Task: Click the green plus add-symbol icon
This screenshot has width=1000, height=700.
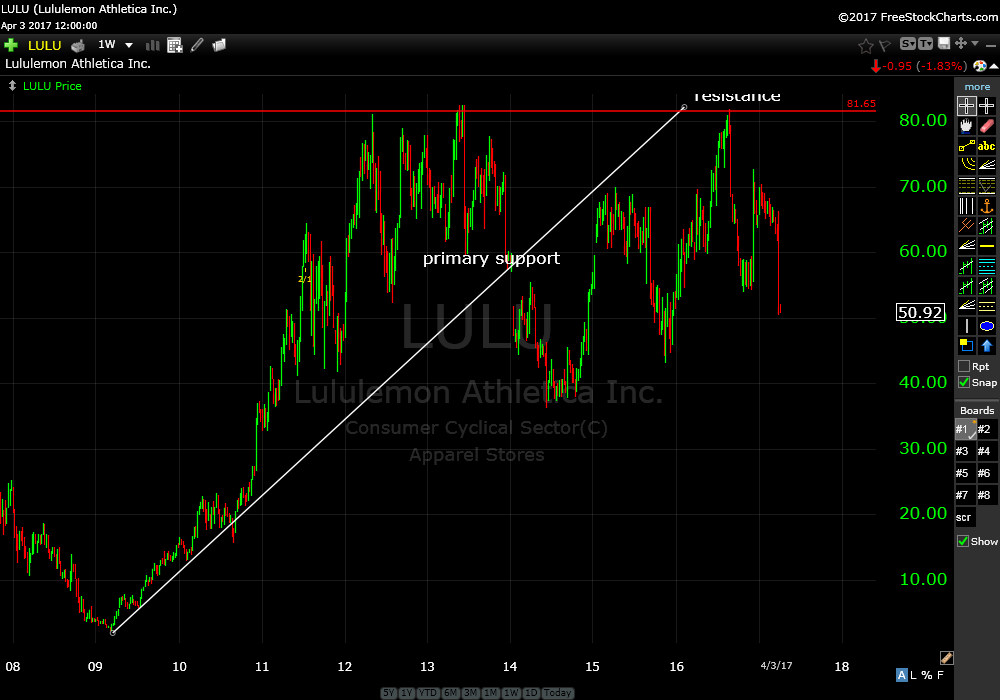Action: pyautogui.click(x=11, y=45)
